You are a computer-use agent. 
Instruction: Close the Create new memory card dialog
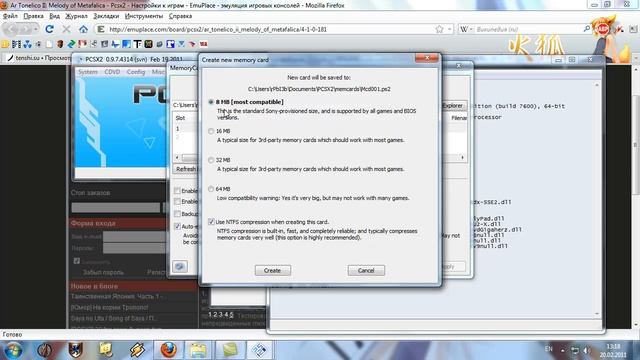tap(427, 58)
